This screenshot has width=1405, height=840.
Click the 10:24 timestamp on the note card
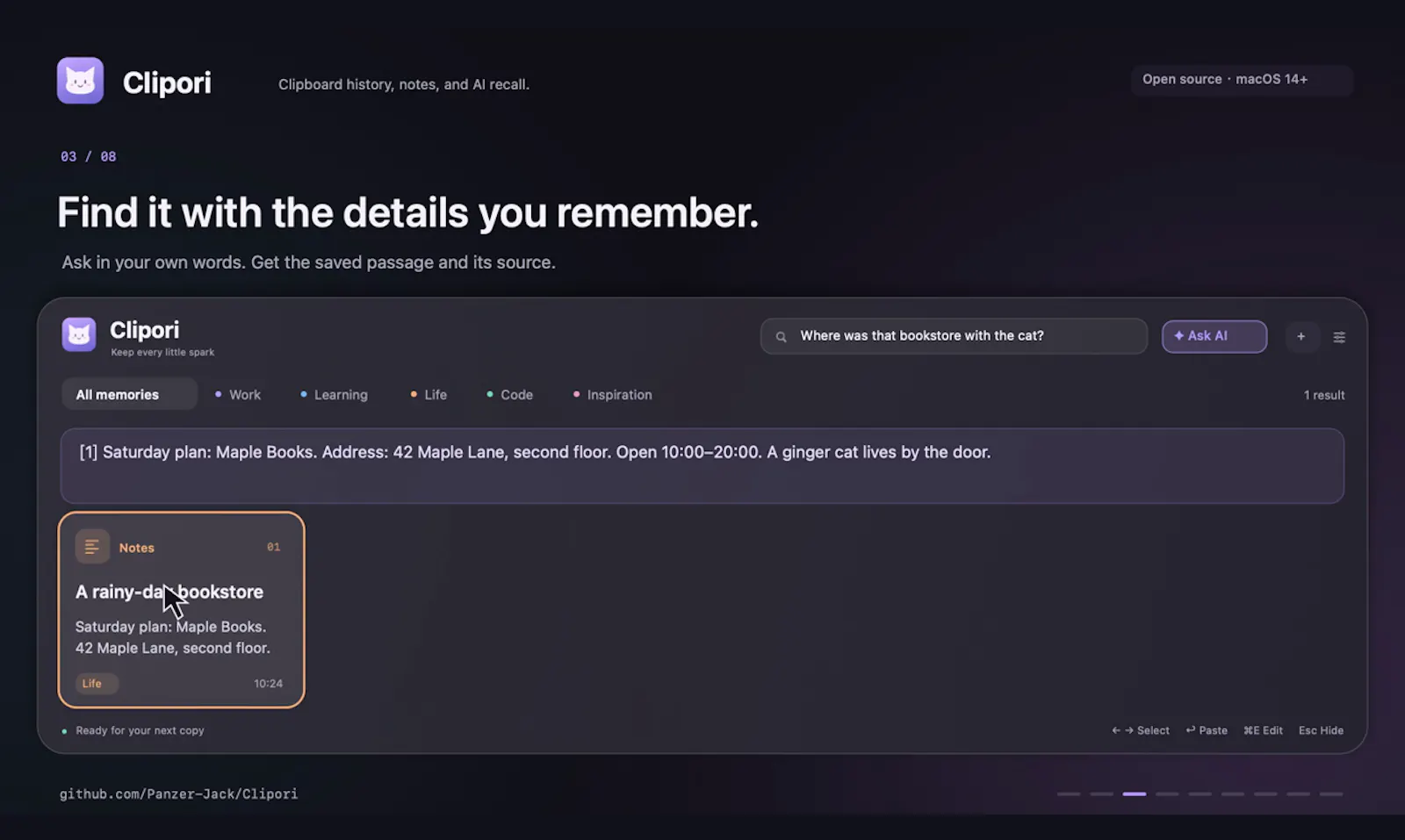coord(268,684)
